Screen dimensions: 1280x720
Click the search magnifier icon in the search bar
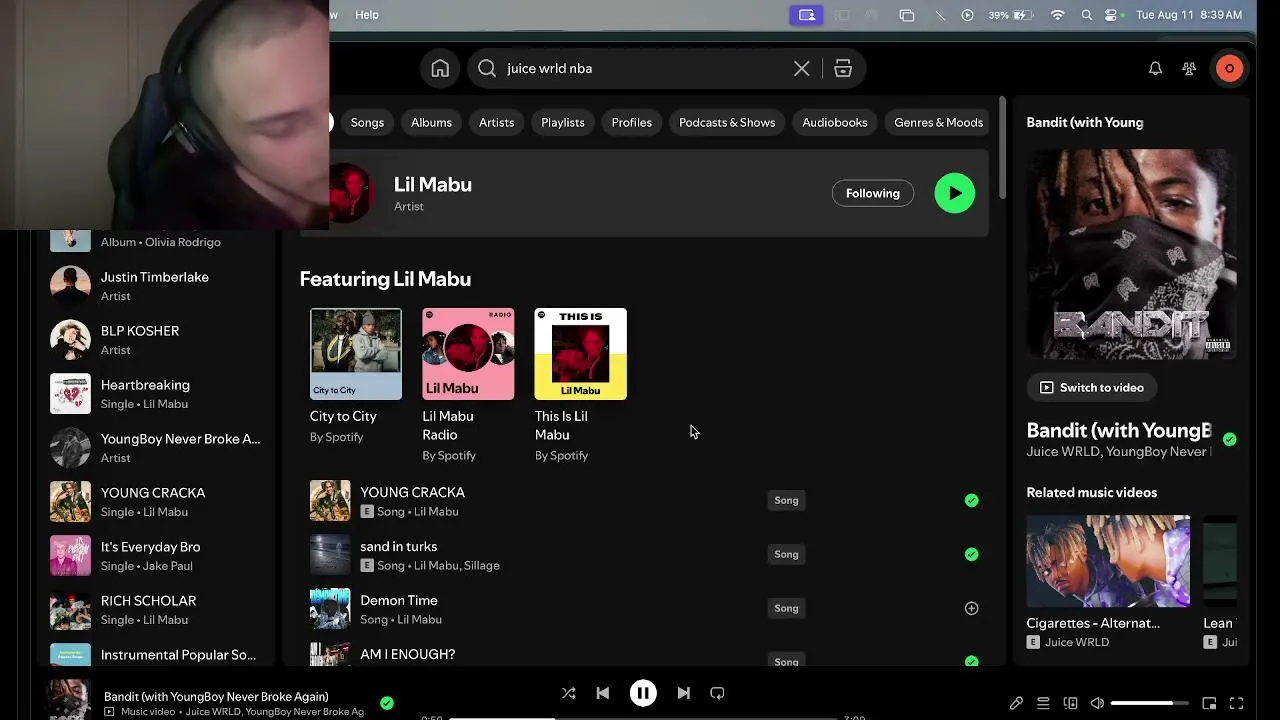tap(487, 68)
